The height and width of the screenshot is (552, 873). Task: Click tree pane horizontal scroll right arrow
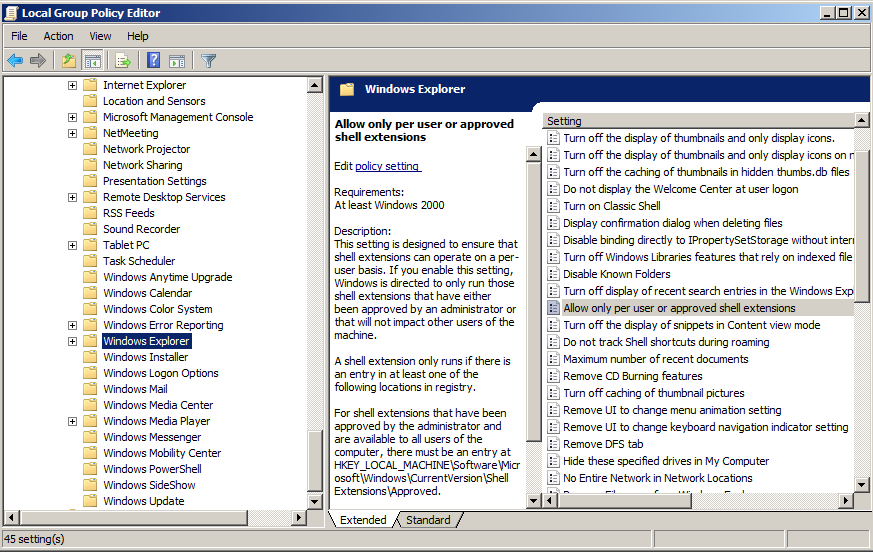click(x=299, y=517)
